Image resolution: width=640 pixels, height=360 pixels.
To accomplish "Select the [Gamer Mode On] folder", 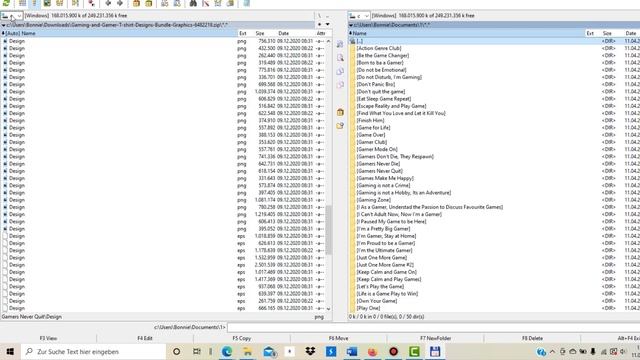I will [x=377, y=149].
